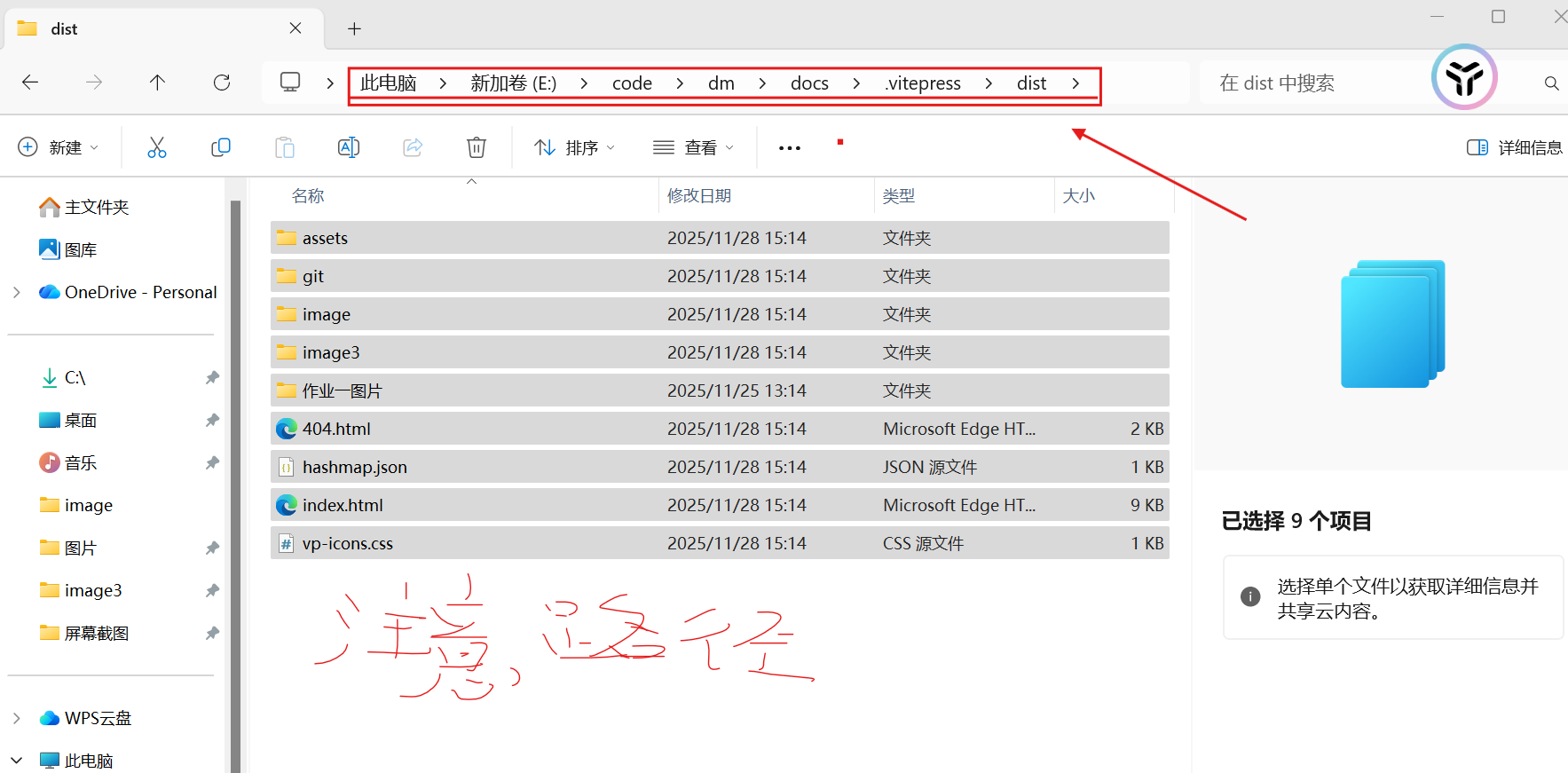
Task: Click the .vitepress breadcrumb segment
Action: click(x=923, y=83)
